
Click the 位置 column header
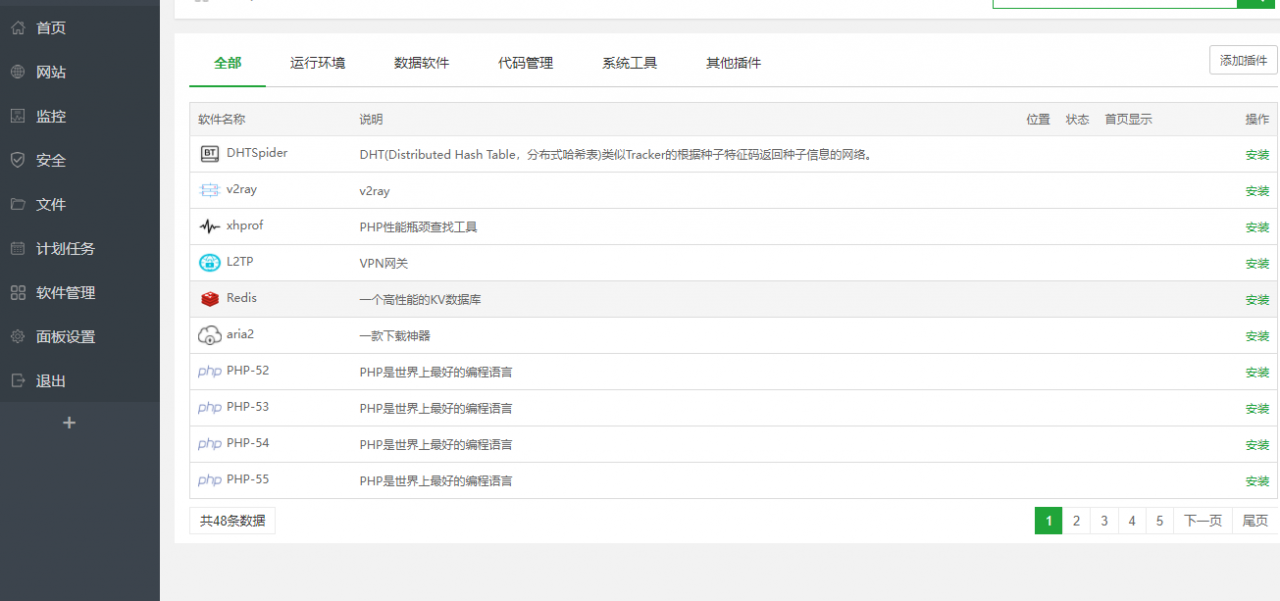click(x=1038, y=119)
